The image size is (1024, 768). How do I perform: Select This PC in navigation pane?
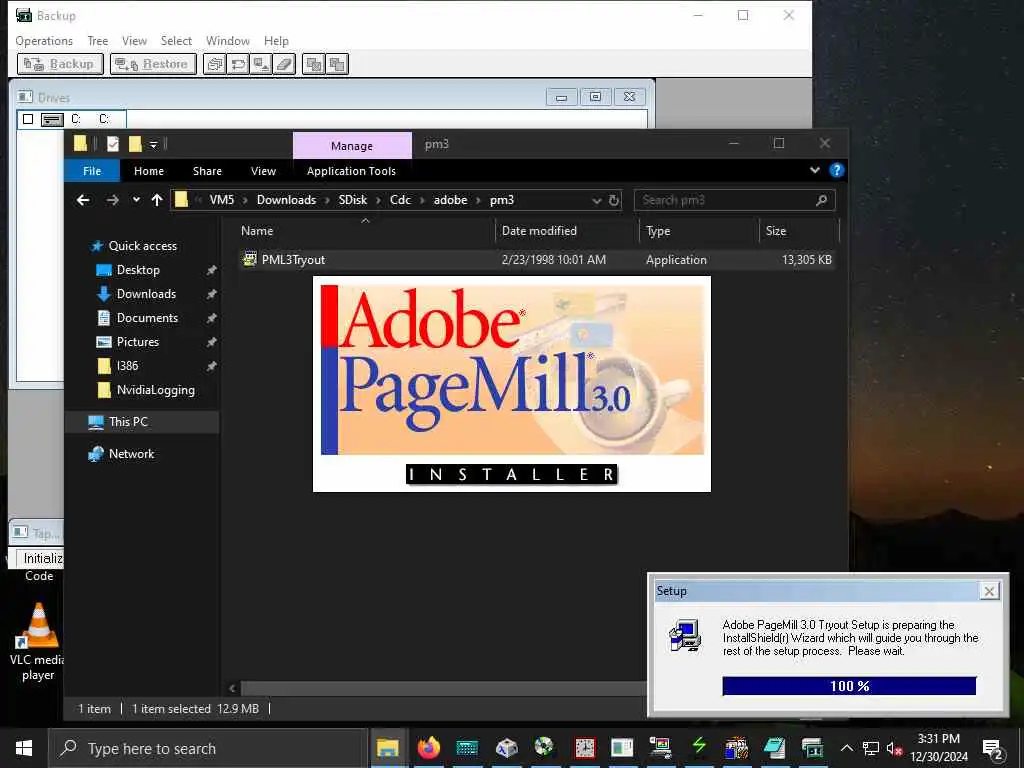[129, 422]
